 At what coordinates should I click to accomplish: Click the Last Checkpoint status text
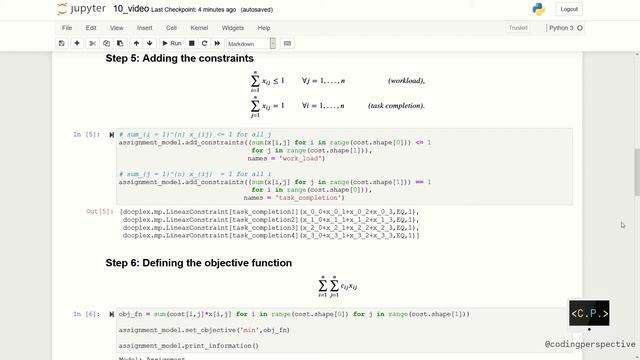pyautogui.click(x=193, y=9)
